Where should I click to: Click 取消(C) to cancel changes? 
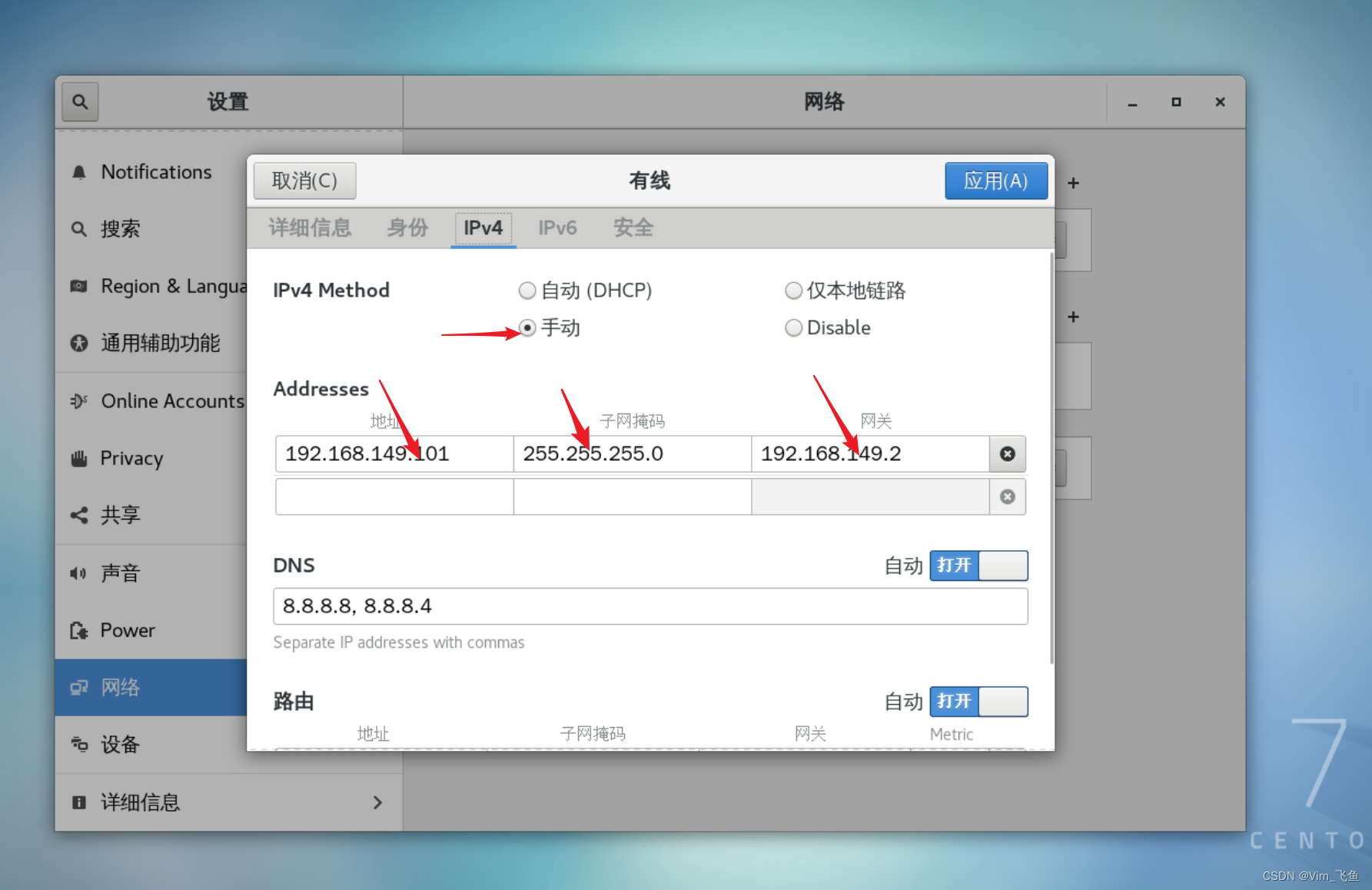point(304,181)
